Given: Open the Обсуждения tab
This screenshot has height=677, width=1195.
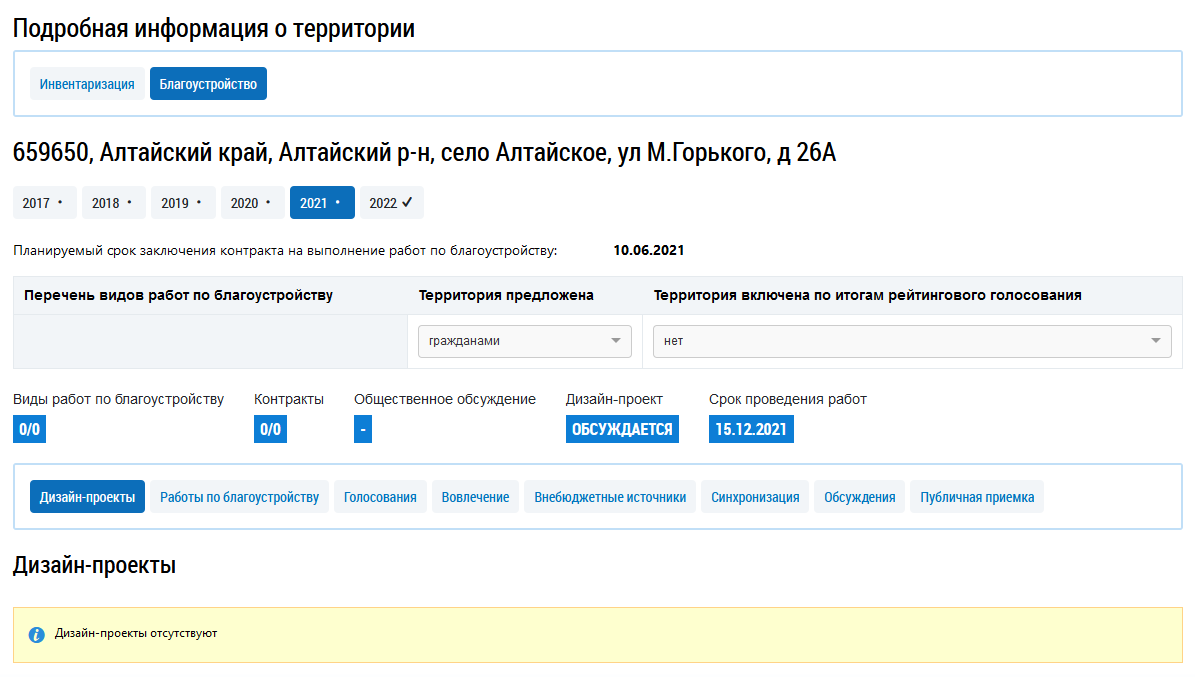Looking at the screenshot, I should coord(860,497).
